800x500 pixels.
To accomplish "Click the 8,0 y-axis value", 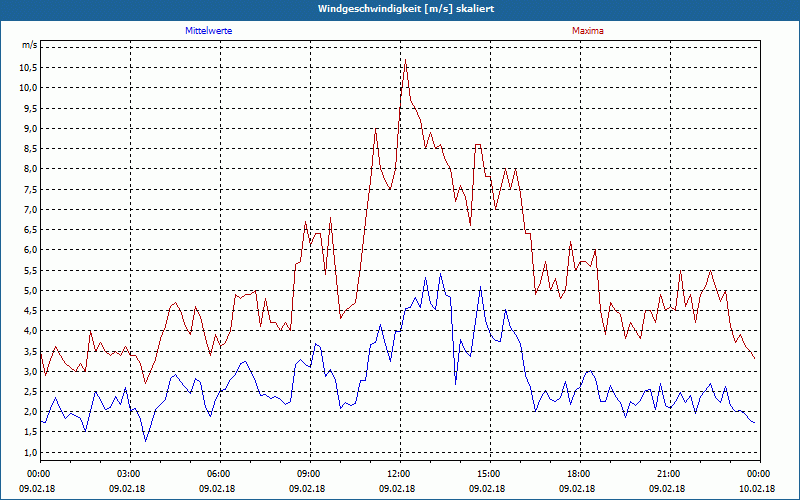I will click(30, 169).
